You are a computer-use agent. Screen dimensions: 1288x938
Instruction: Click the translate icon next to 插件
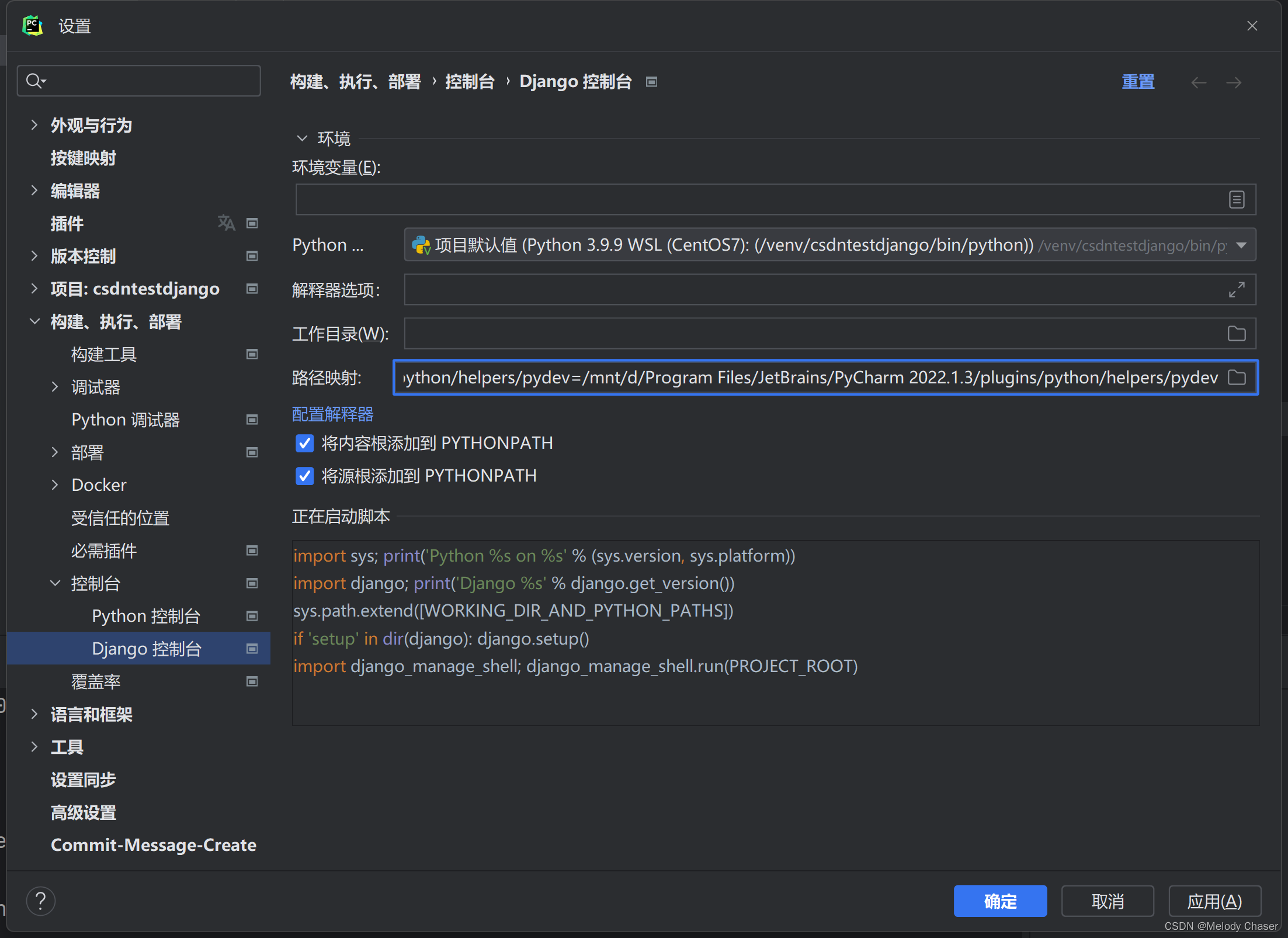(226, 223)
